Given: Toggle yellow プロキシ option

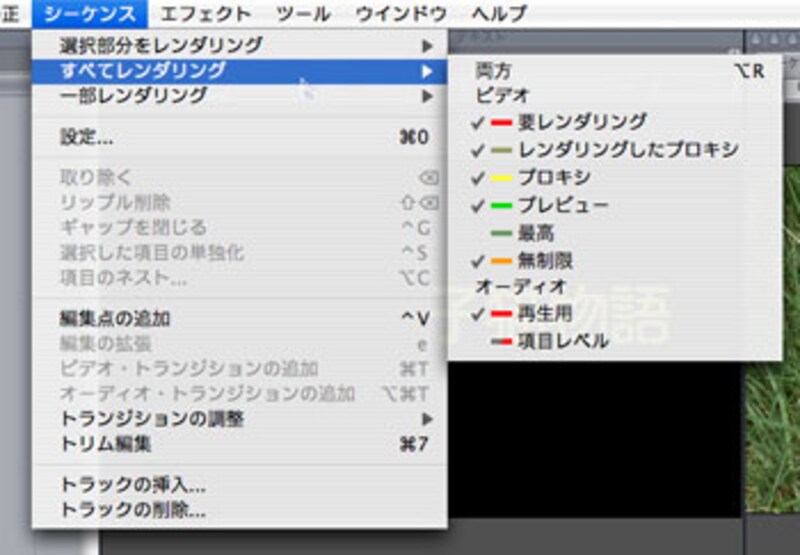Looking at the screenshot, I should [615, 178].
